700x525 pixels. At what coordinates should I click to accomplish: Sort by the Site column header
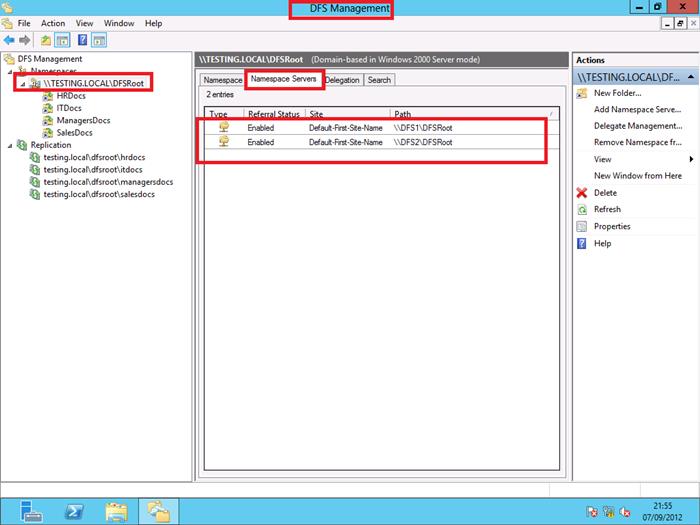(x=347, y=114)
